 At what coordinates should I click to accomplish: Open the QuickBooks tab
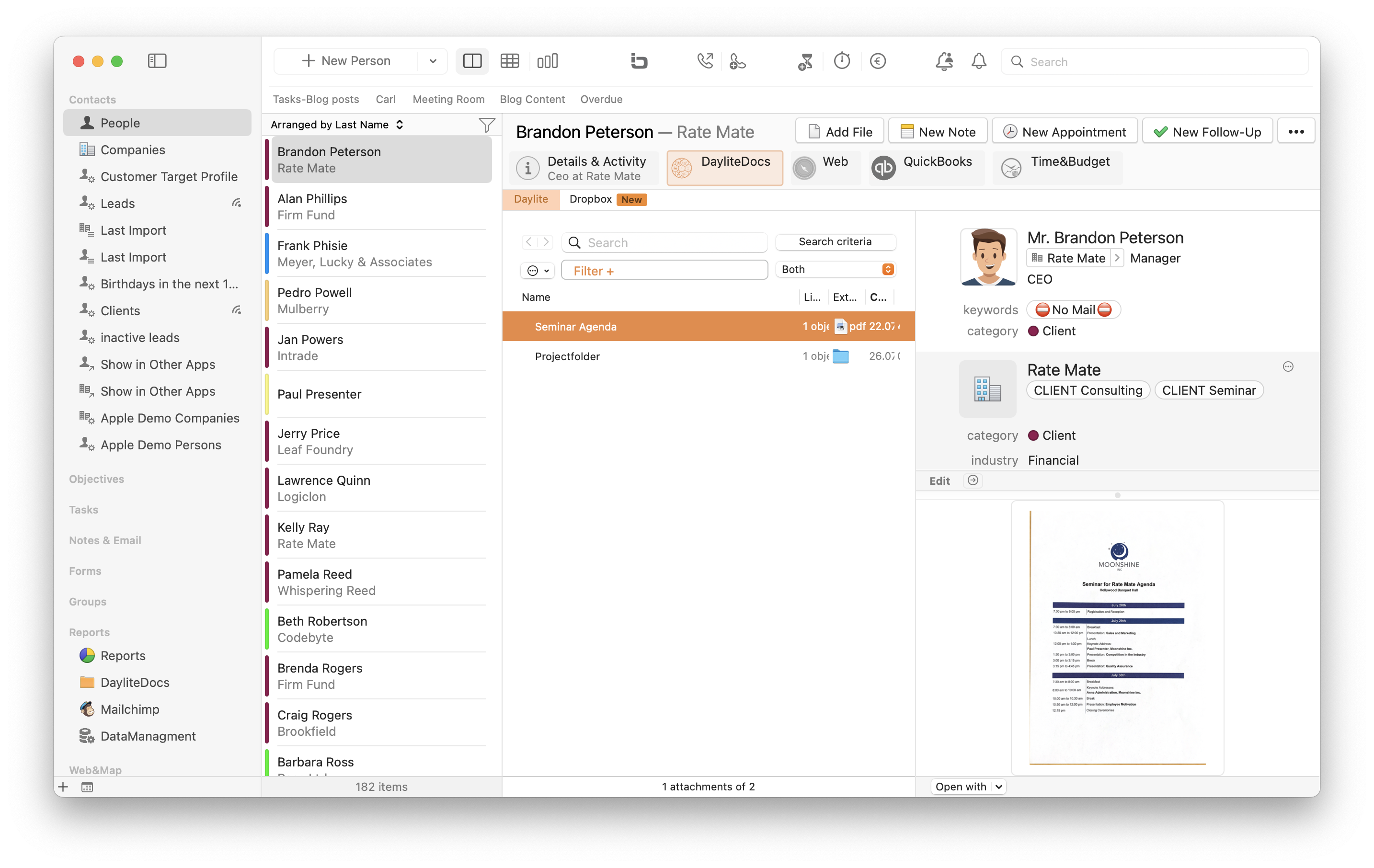coord(926,168)
